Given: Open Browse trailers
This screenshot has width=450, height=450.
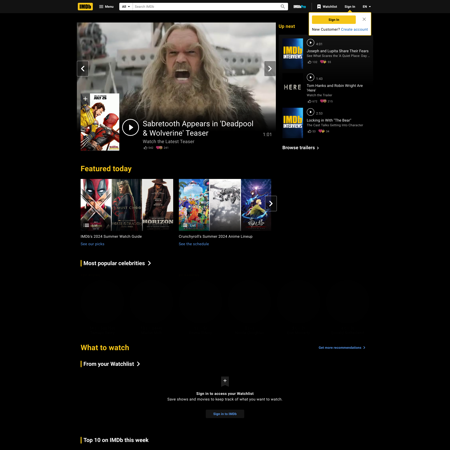Looking at the screenshot, I should pos(300,148).
